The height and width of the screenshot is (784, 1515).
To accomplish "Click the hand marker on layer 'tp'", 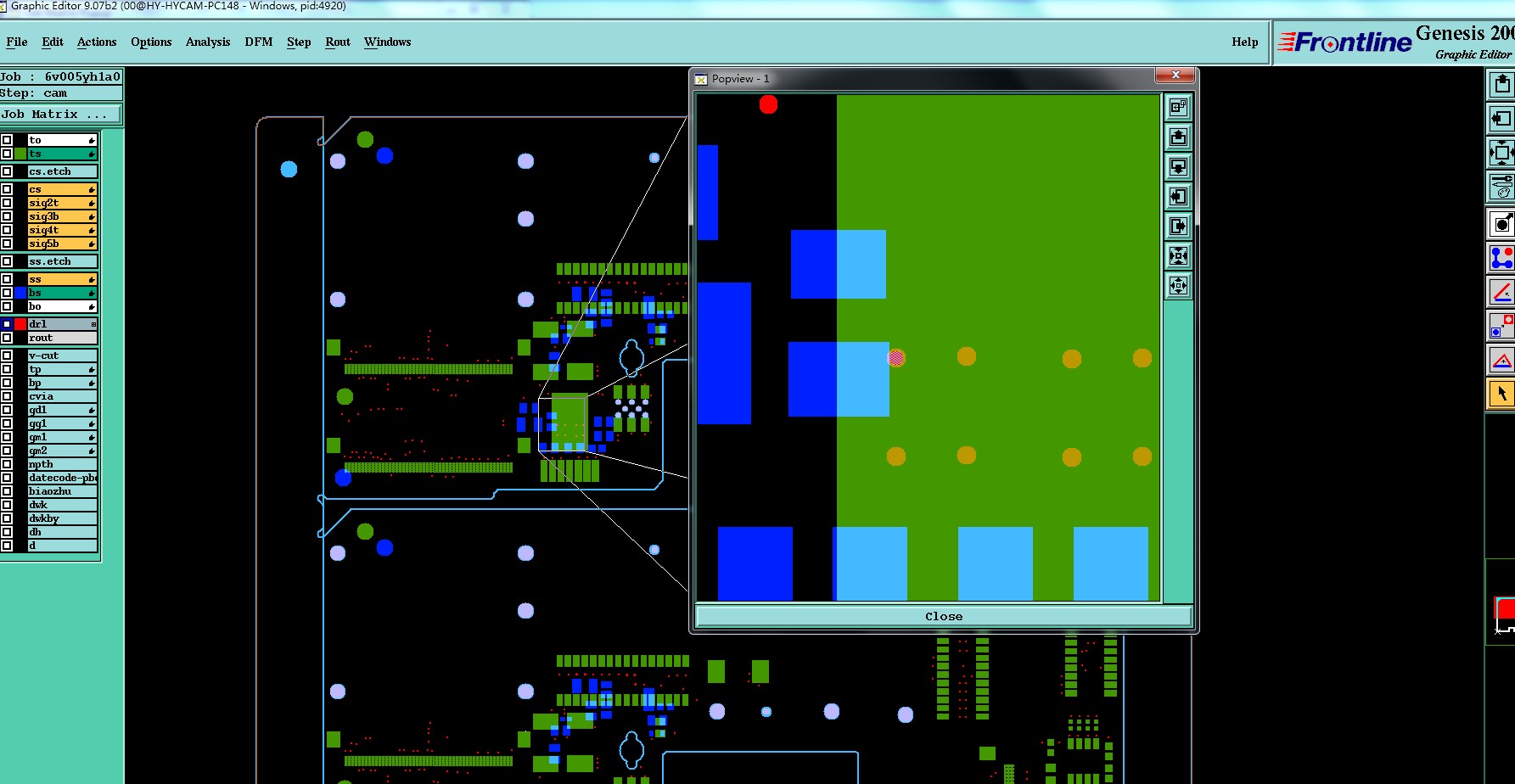I will coord(92,369).
